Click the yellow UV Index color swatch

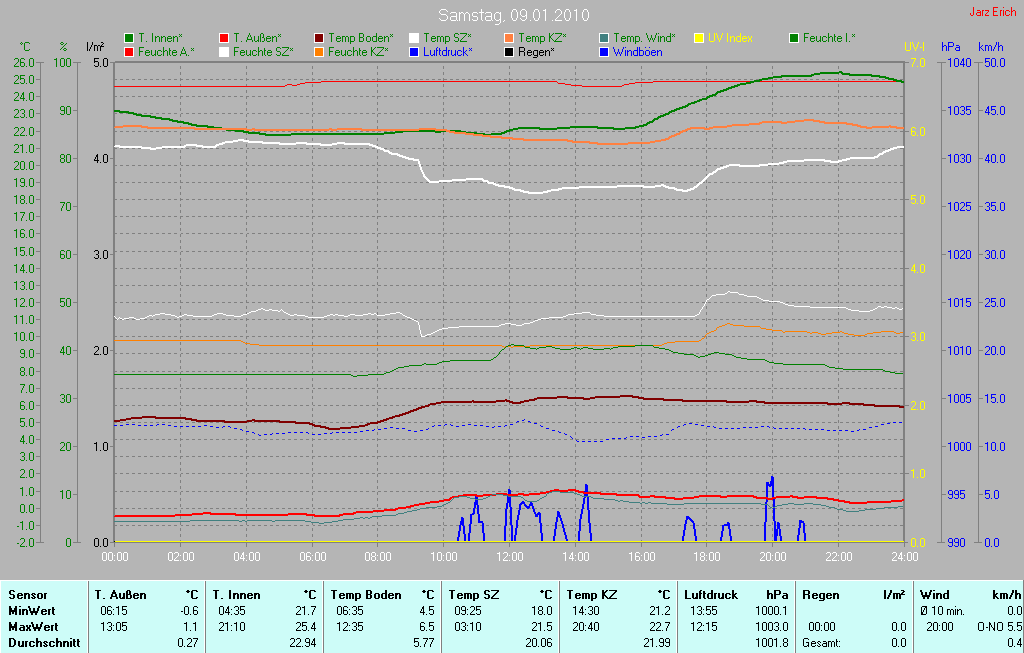click(699, 38)
